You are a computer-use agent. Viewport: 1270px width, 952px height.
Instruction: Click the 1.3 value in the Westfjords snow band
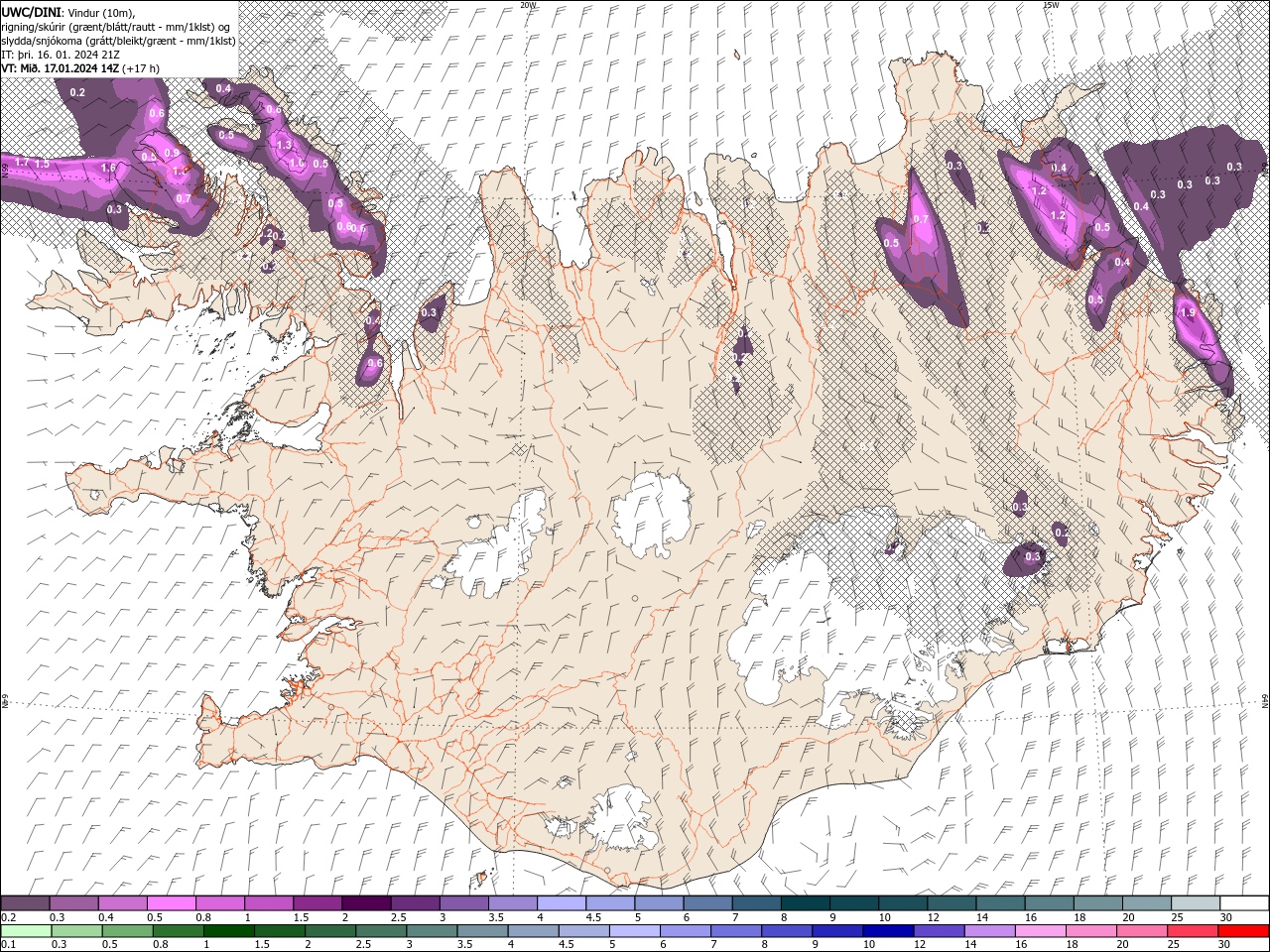(x=283, y=145)
